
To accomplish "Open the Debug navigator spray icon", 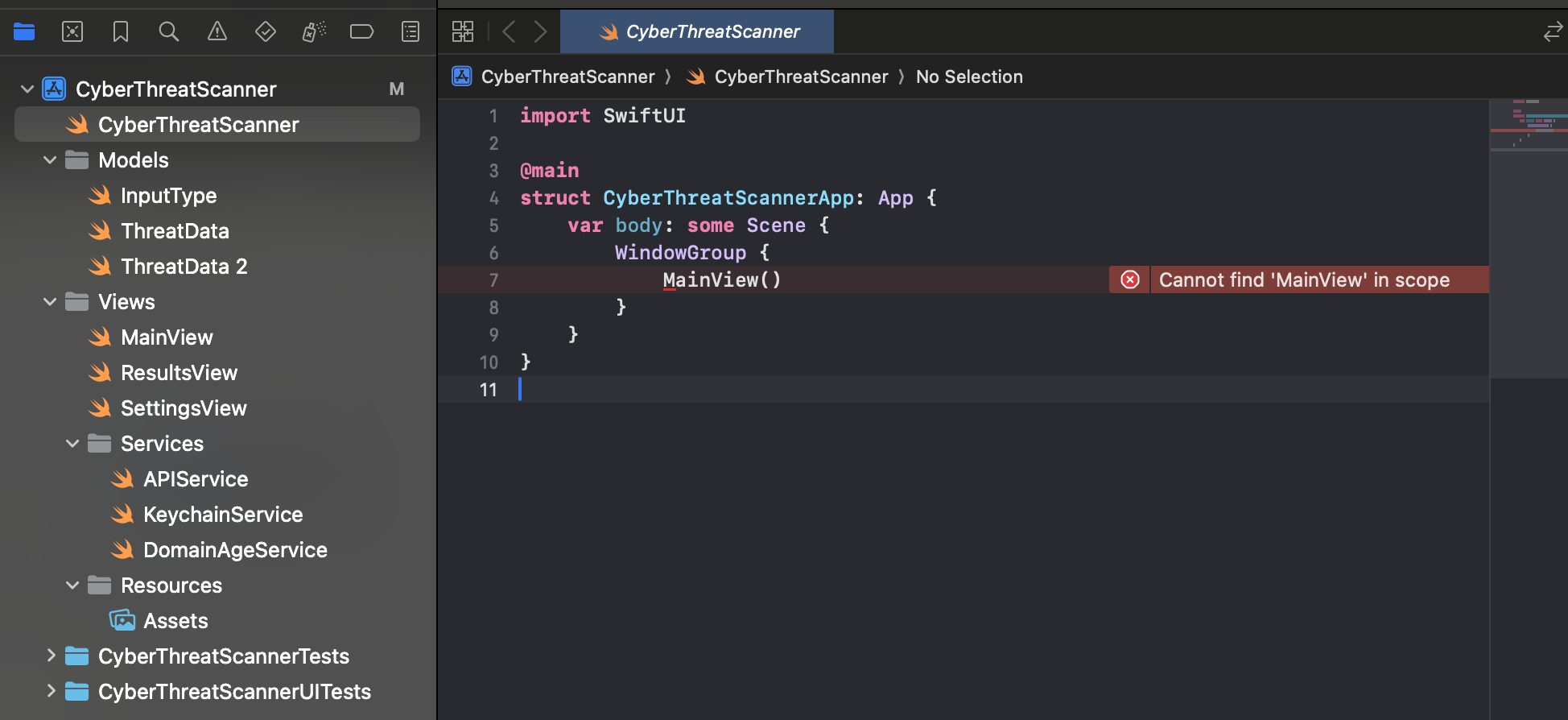I will coord(314,31).
